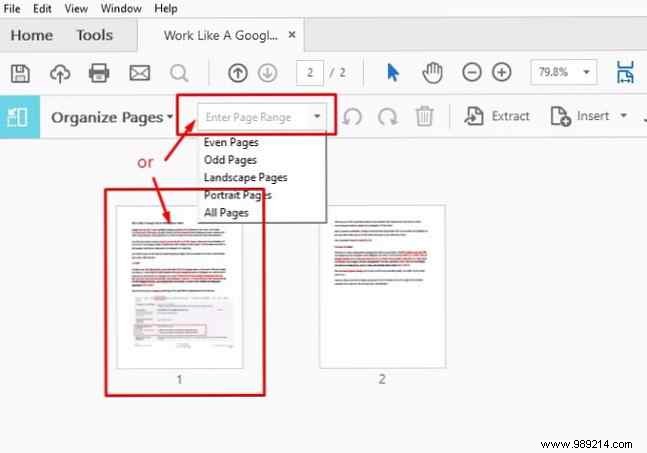
Task: Click the Enter Page Range field
Action: (262, 117)
